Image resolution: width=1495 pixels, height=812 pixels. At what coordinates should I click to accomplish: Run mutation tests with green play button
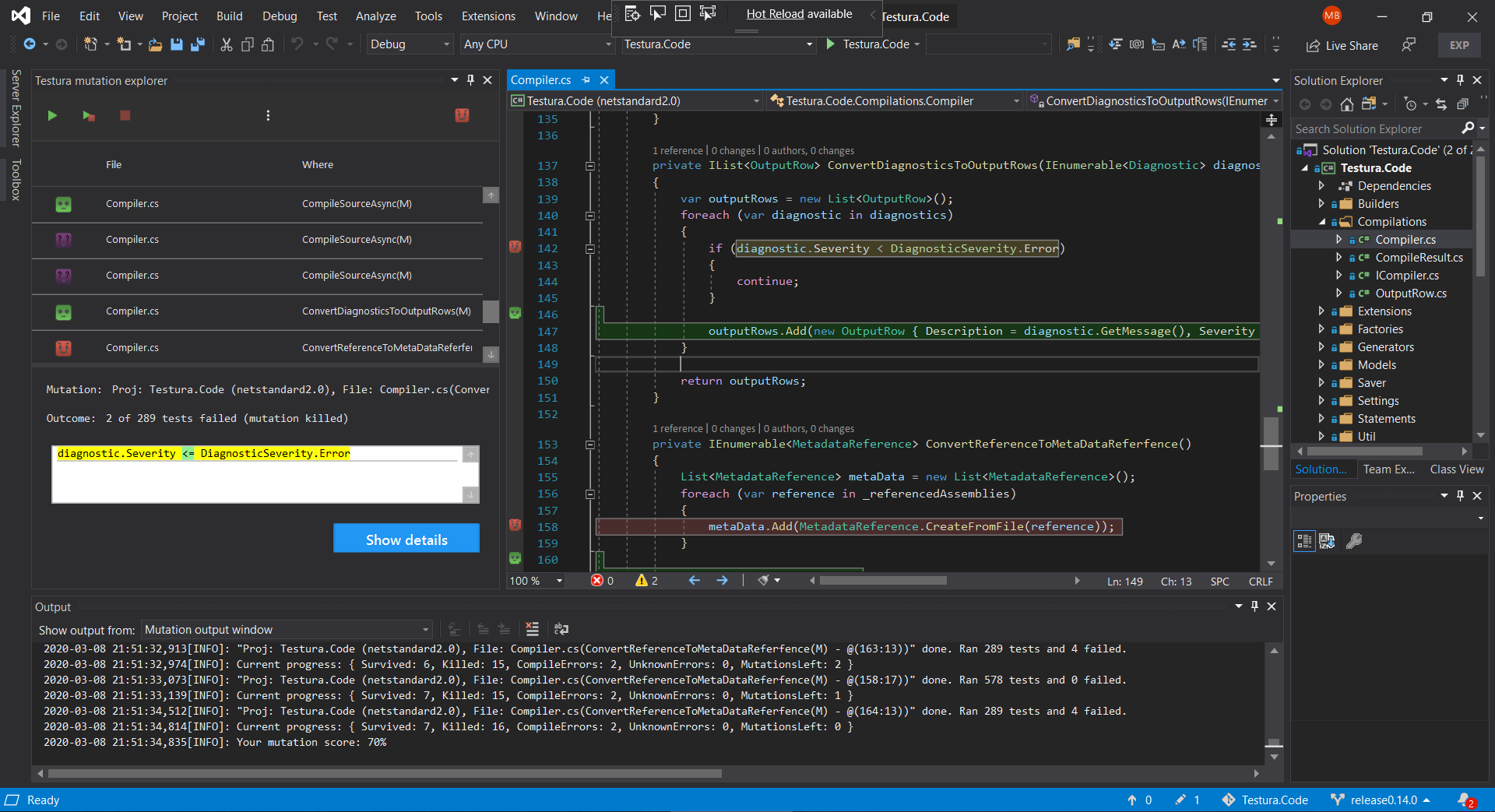[52, 115]
